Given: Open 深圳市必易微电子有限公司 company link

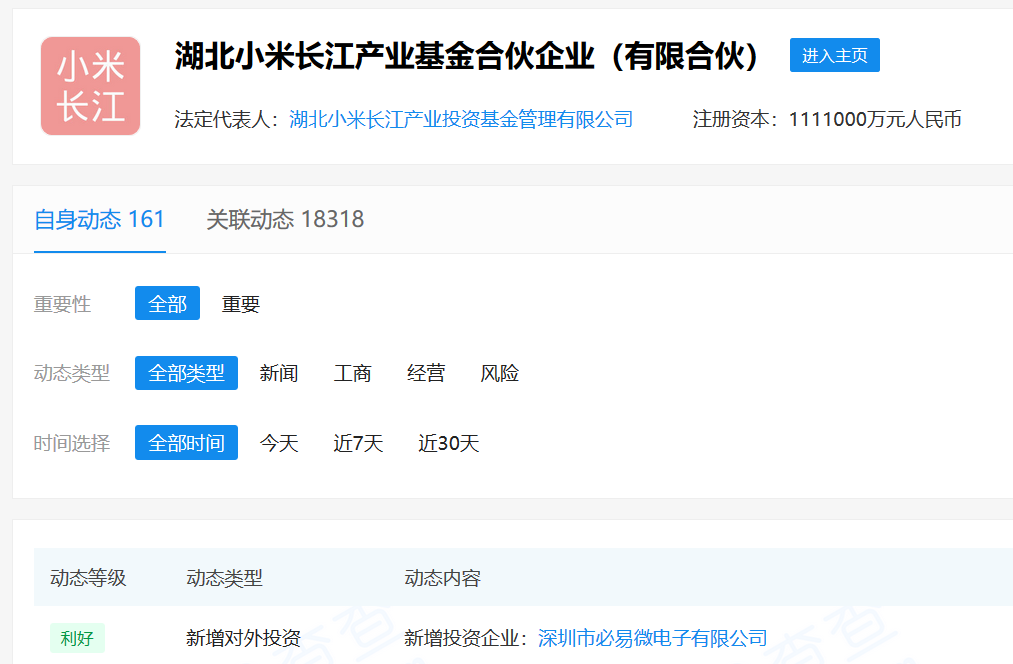Looking at the screenshot, I should coord(652,638).
